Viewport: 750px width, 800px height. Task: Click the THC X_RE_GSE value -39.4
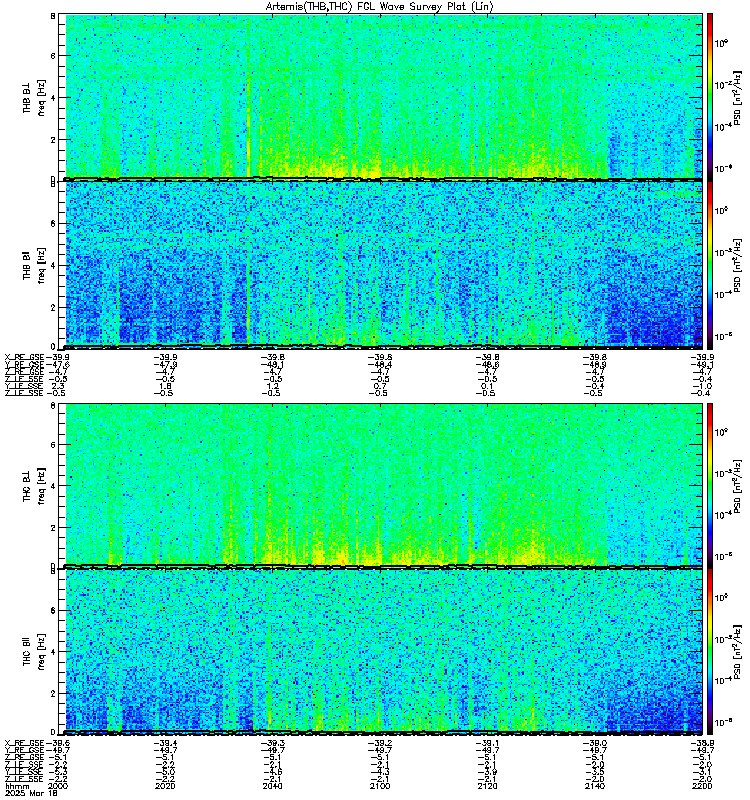click(166, 743)
